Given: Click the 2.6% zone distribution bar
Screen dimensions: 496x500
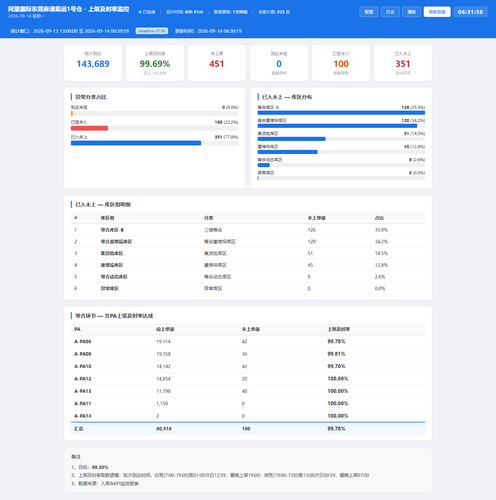Looking at the screenshot, I should [264, 165].
